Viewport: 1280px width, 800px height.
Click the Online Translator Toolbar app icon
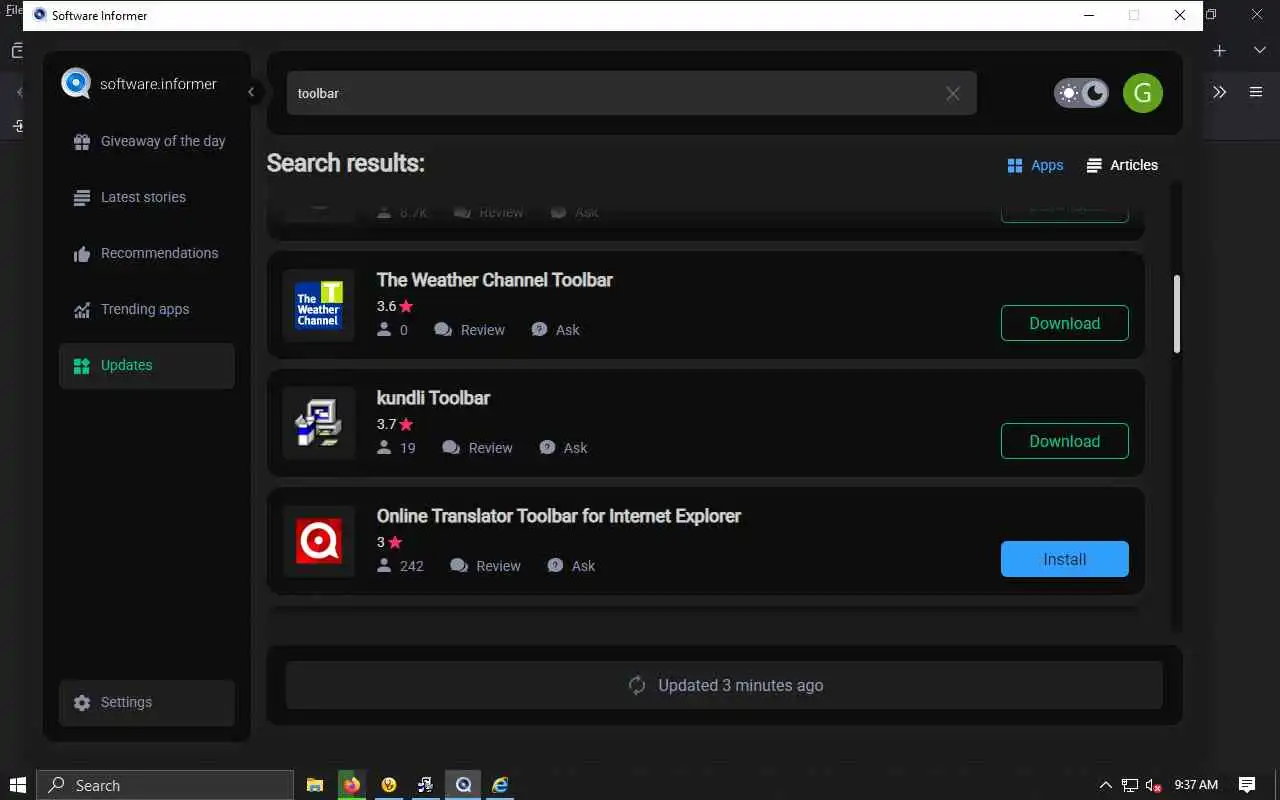[318, 541]
